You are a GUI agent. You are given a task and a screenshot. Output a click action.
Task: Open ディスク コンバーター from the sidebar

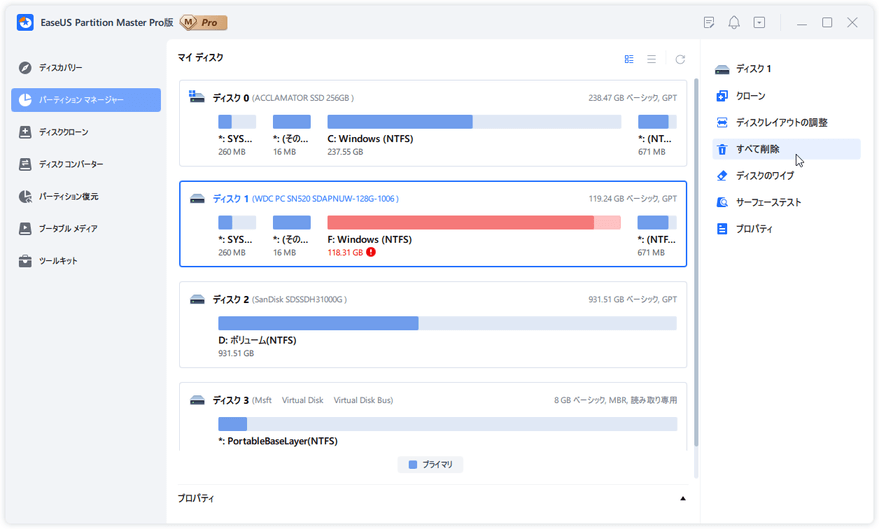point(70,164)
